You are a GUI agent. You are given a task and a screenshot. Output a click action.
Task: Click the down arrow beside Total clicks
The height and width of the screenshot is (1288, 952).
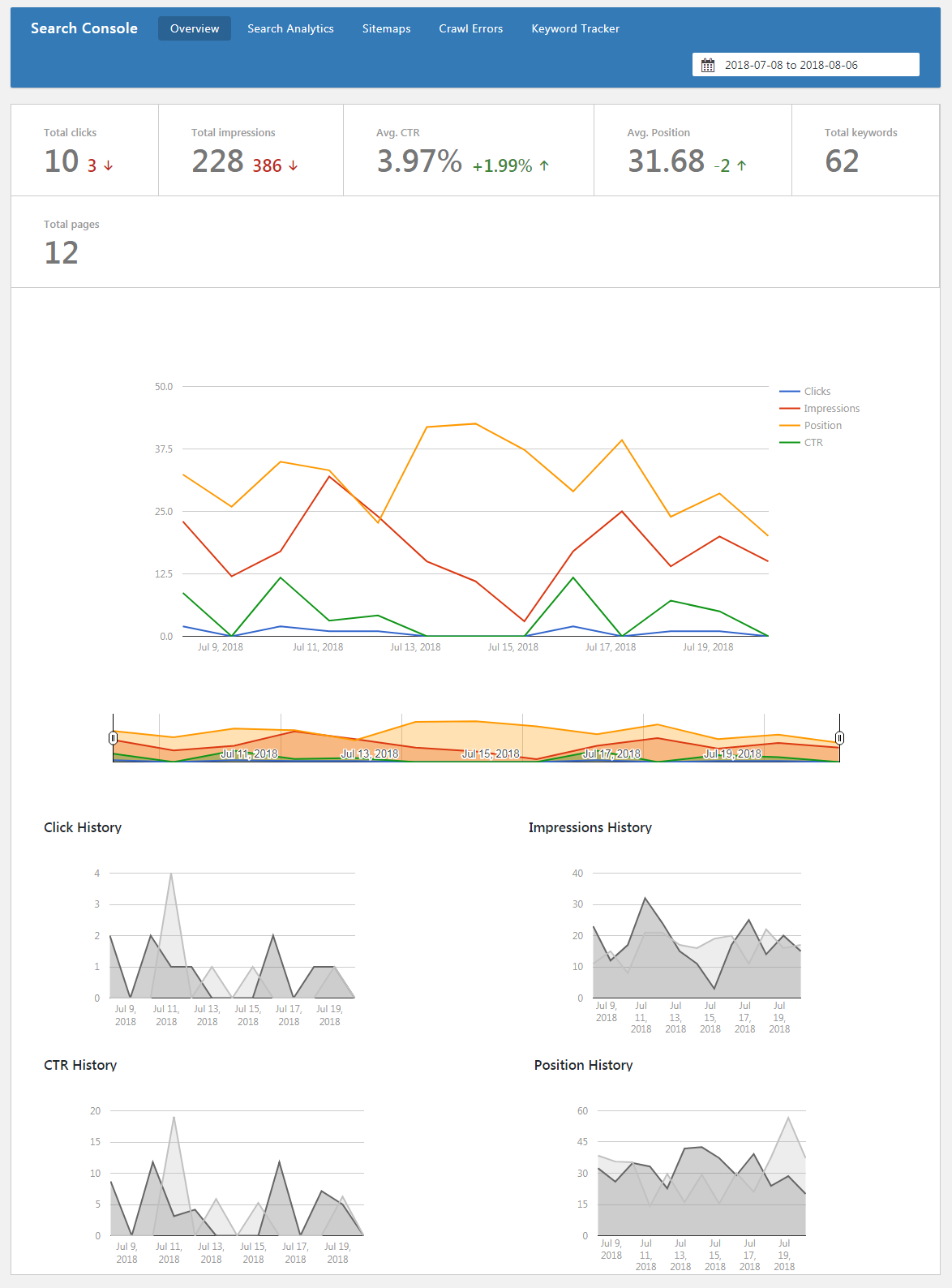pyautogui.click(x=109, y=165)
